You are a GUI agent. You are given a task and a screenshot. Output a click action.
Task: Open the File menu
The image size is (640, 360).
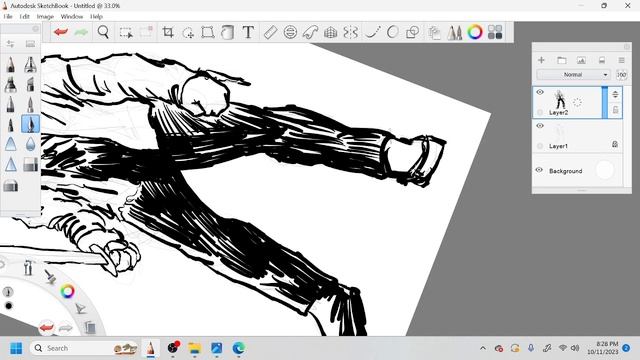point(8,17)
